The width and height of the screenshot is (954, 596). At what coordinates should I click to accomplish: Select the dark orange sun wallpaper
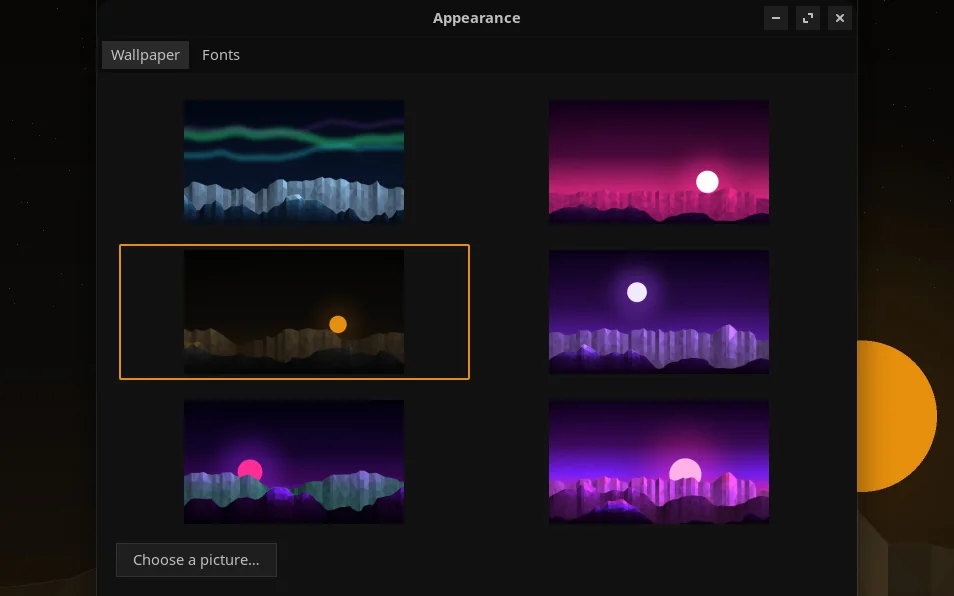pyautogui.click(x=294, y=311)
